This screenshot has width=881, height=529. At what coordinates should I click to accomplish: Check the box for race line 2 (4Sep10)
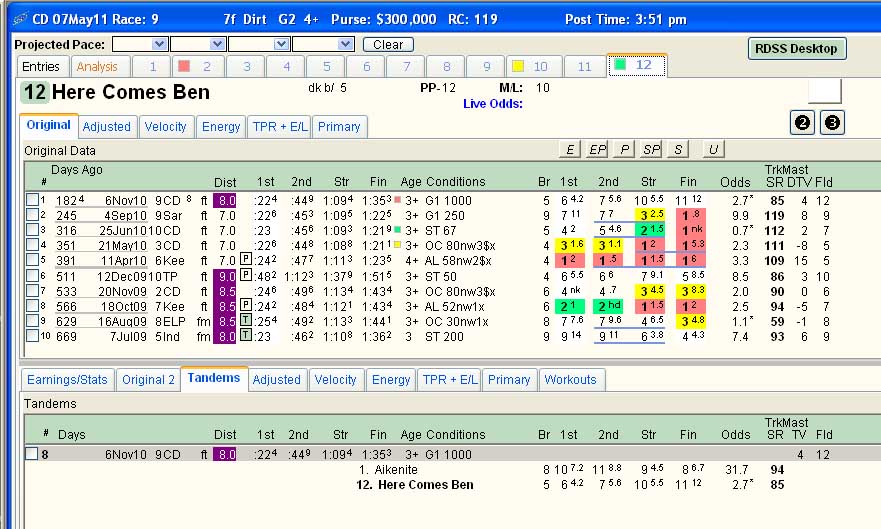[32, 215]
